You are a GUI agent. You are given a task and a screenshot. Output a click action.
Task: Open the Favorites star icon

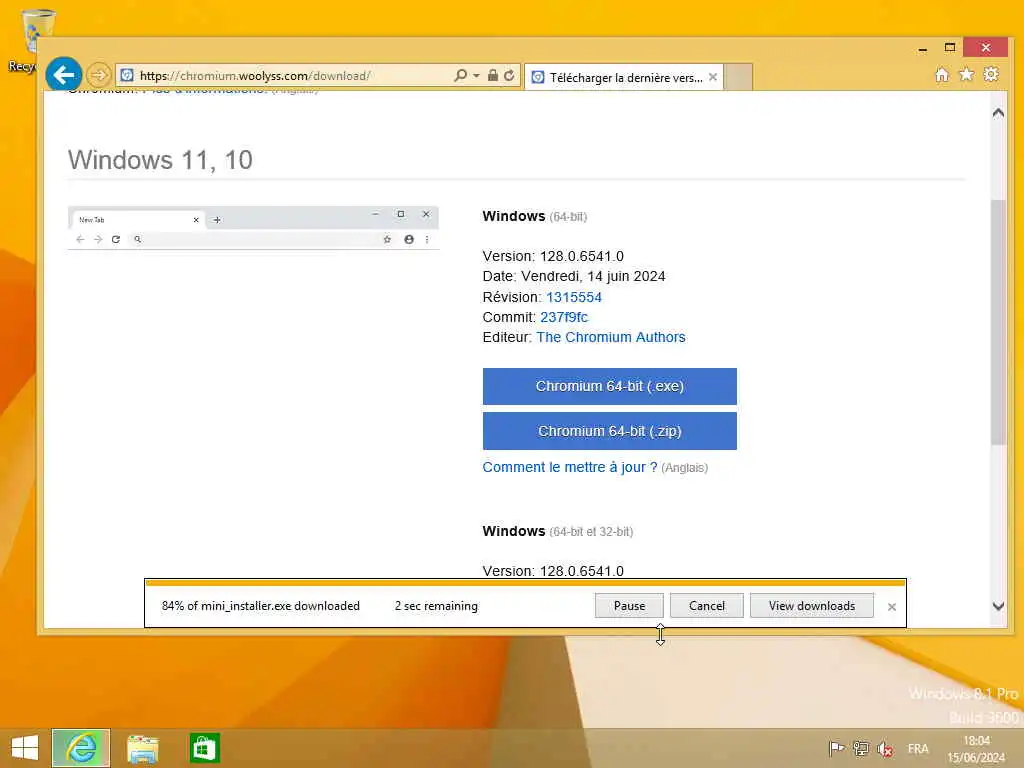pyautogui.click(x=967, y=74)
